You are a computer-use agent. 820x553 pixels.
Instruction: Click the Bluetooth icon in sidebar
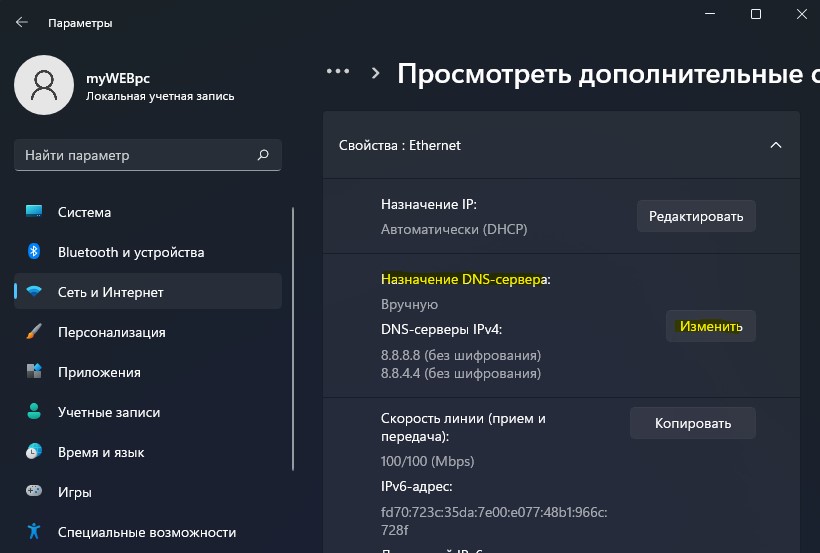(34, 252)
